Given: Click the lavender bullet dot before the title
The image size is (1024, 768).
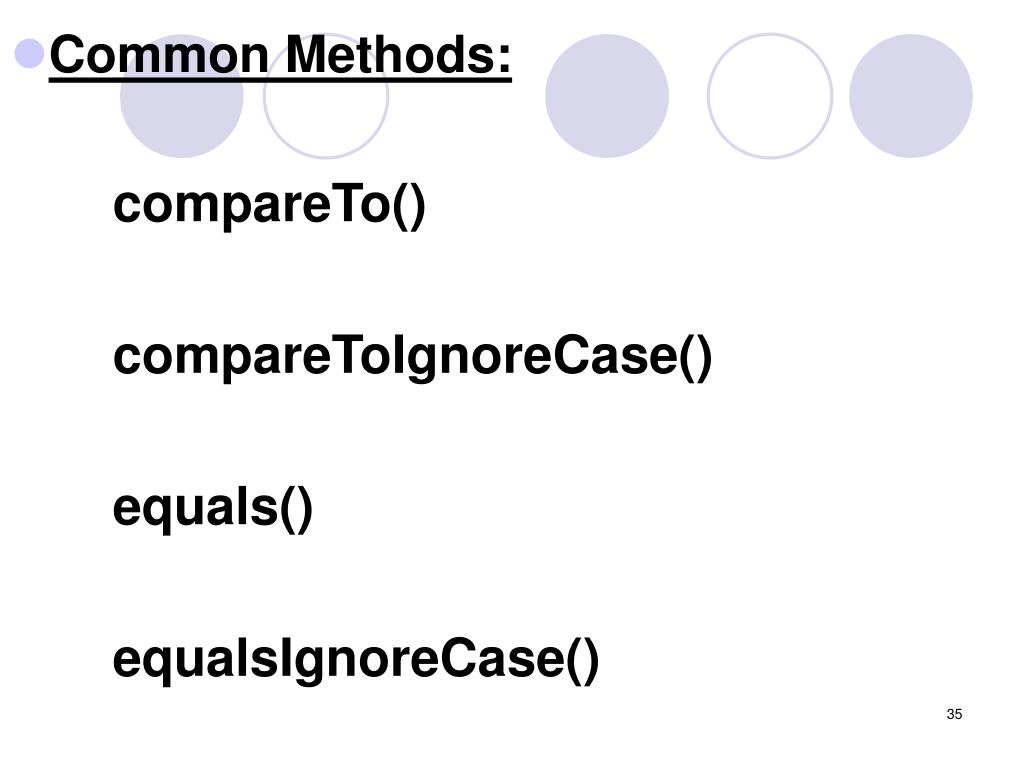Looking at the screenshot, I should coord(29,54).
